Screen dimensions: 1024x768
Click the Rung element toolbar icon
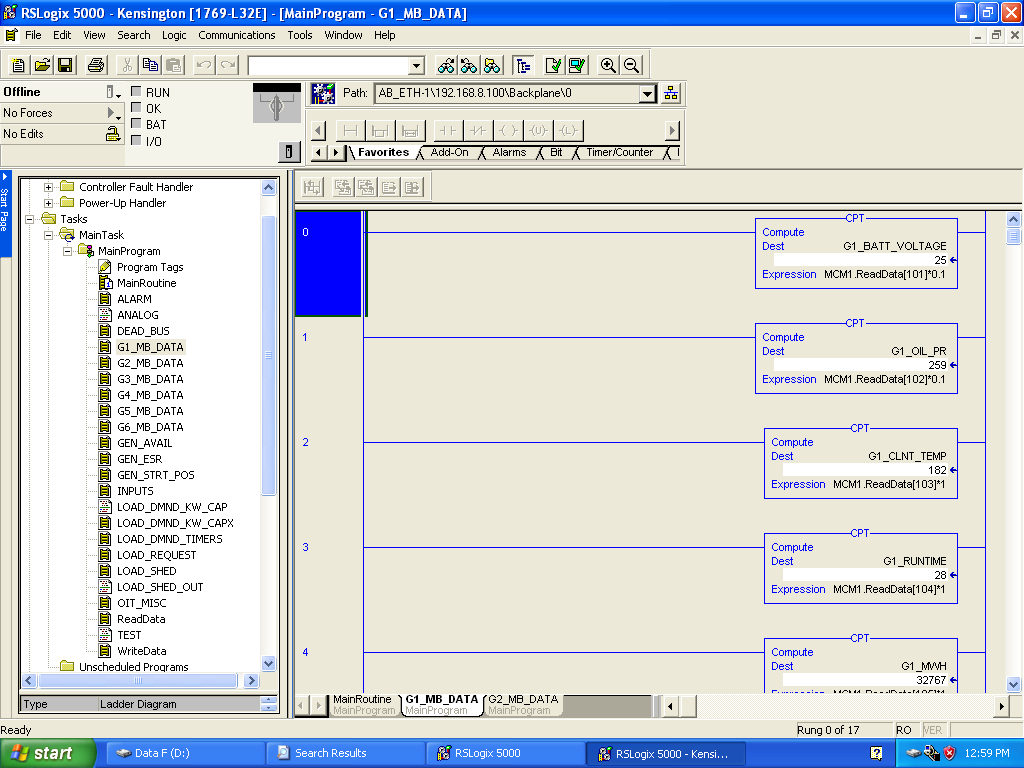[350, 131]
